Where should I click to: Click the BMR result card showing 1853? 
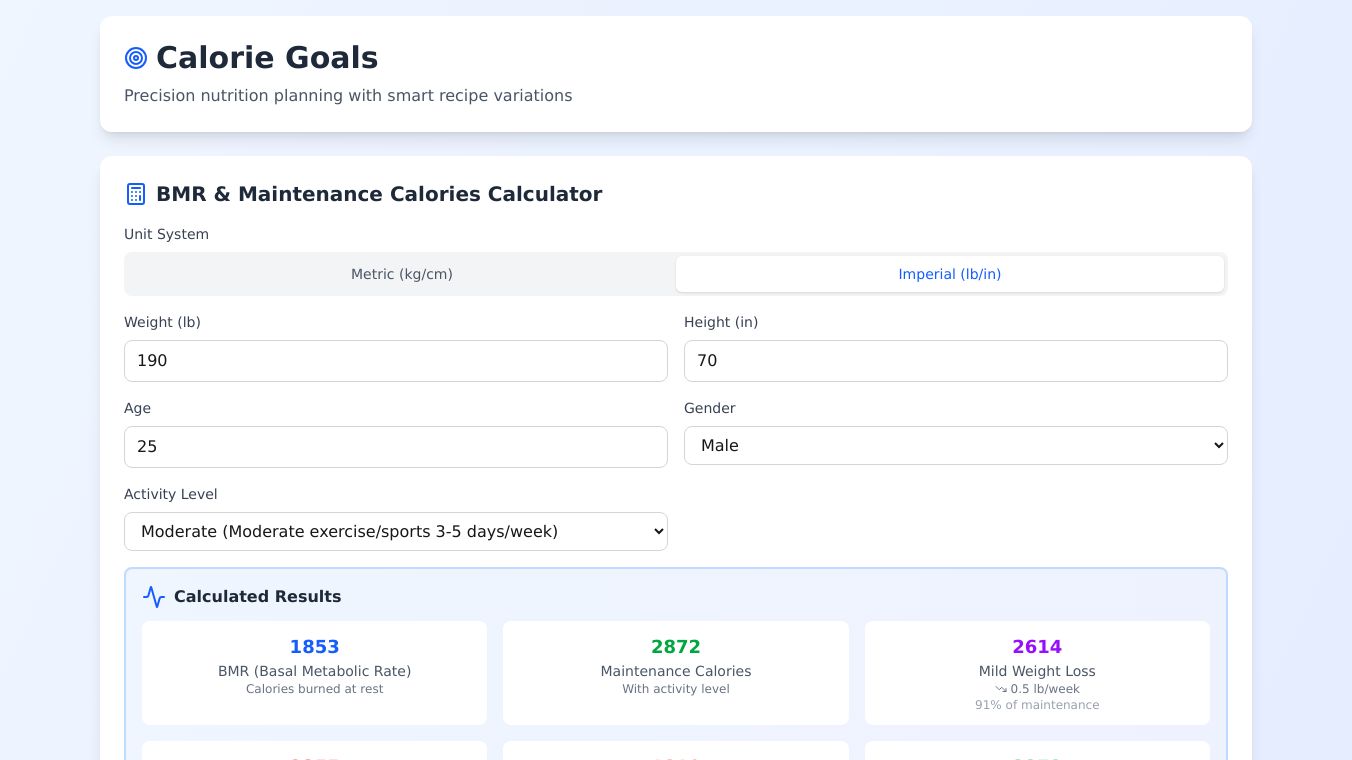[314, 672]
